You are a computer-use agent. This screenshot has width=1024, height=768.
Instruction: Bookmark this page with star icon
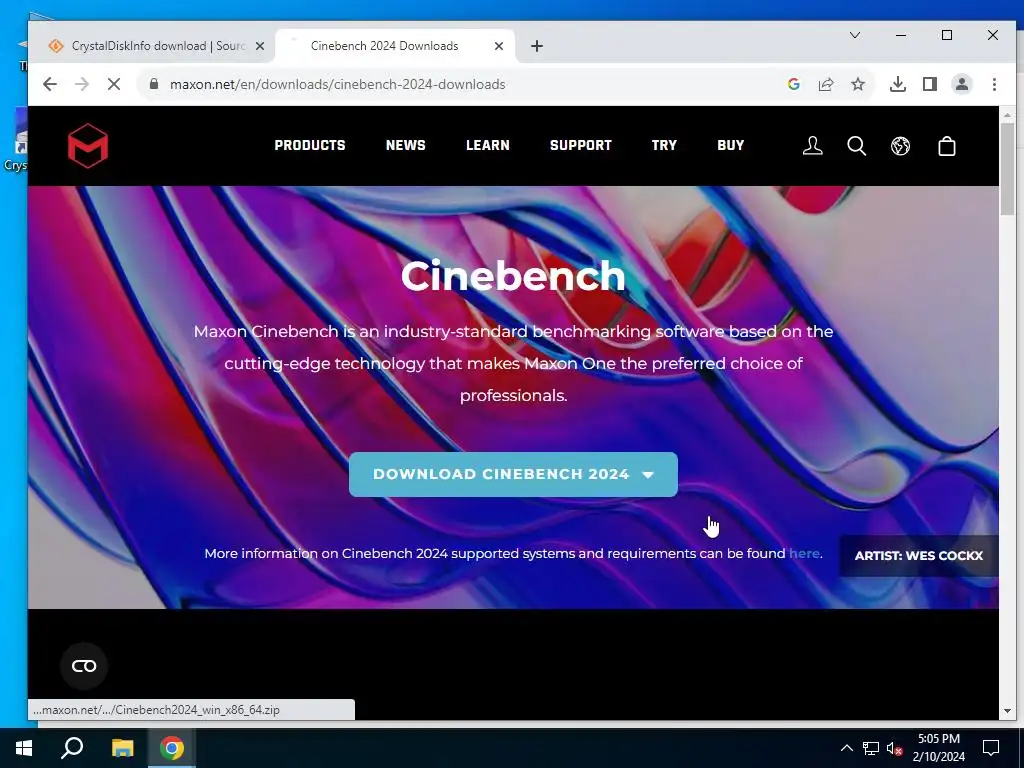pos(858,84)
